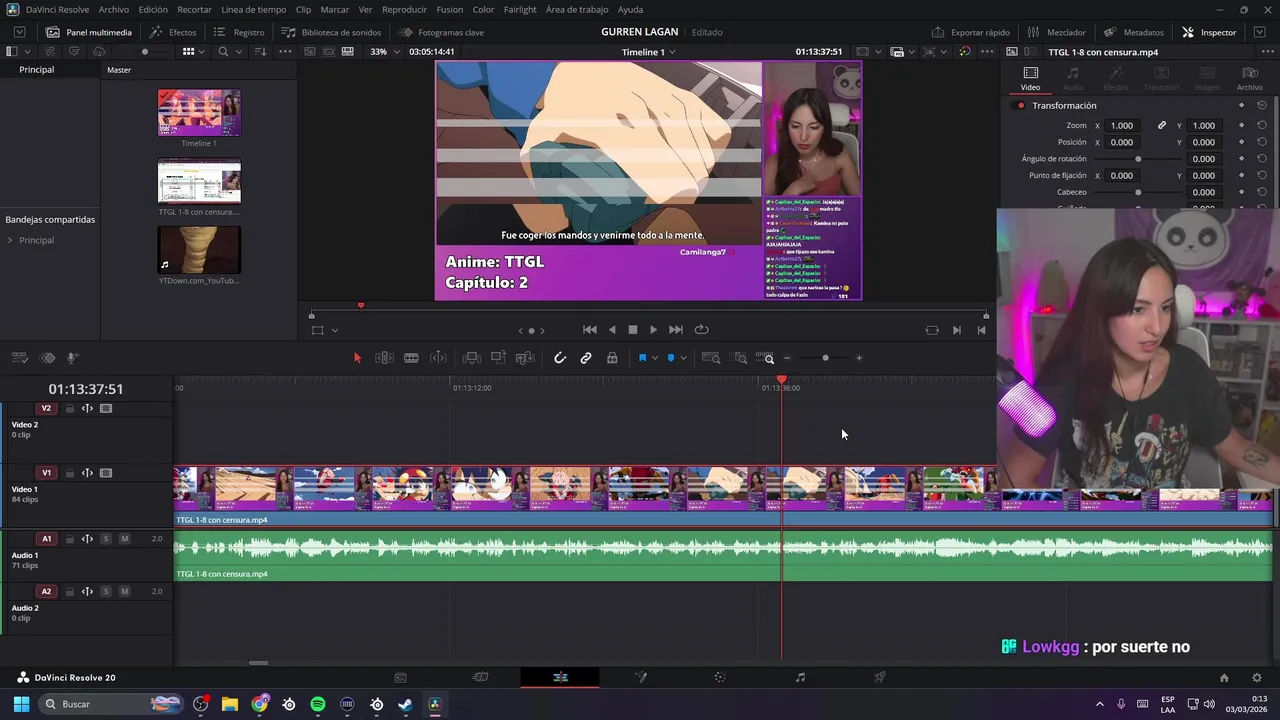This screenshot has height=720, width=1280.
Task: Jump to first frame in viewer
Action: 590,330
